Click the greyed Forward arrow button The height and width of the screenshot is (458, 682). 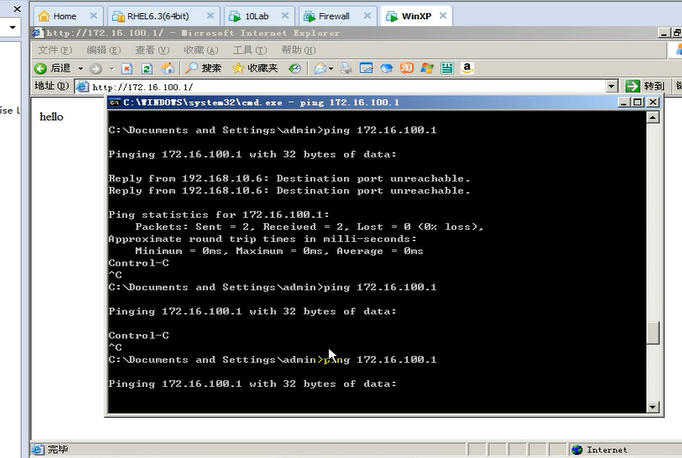point(96,68)
